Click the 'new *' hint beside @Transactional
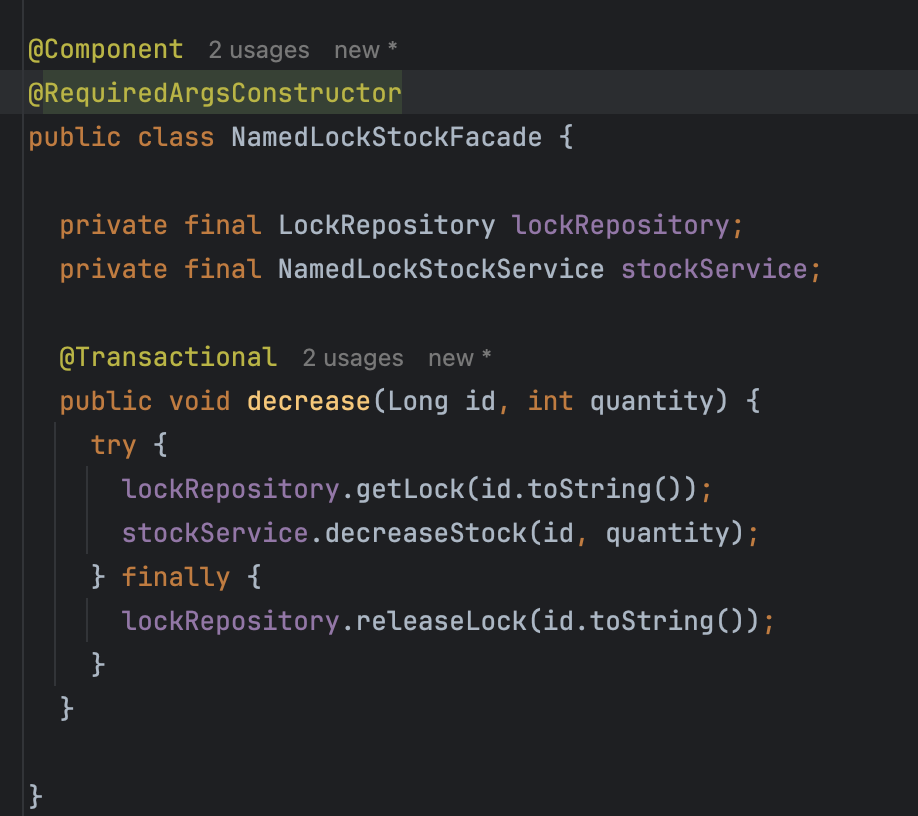This screenshot has width=918, height=816. (460, 358)
